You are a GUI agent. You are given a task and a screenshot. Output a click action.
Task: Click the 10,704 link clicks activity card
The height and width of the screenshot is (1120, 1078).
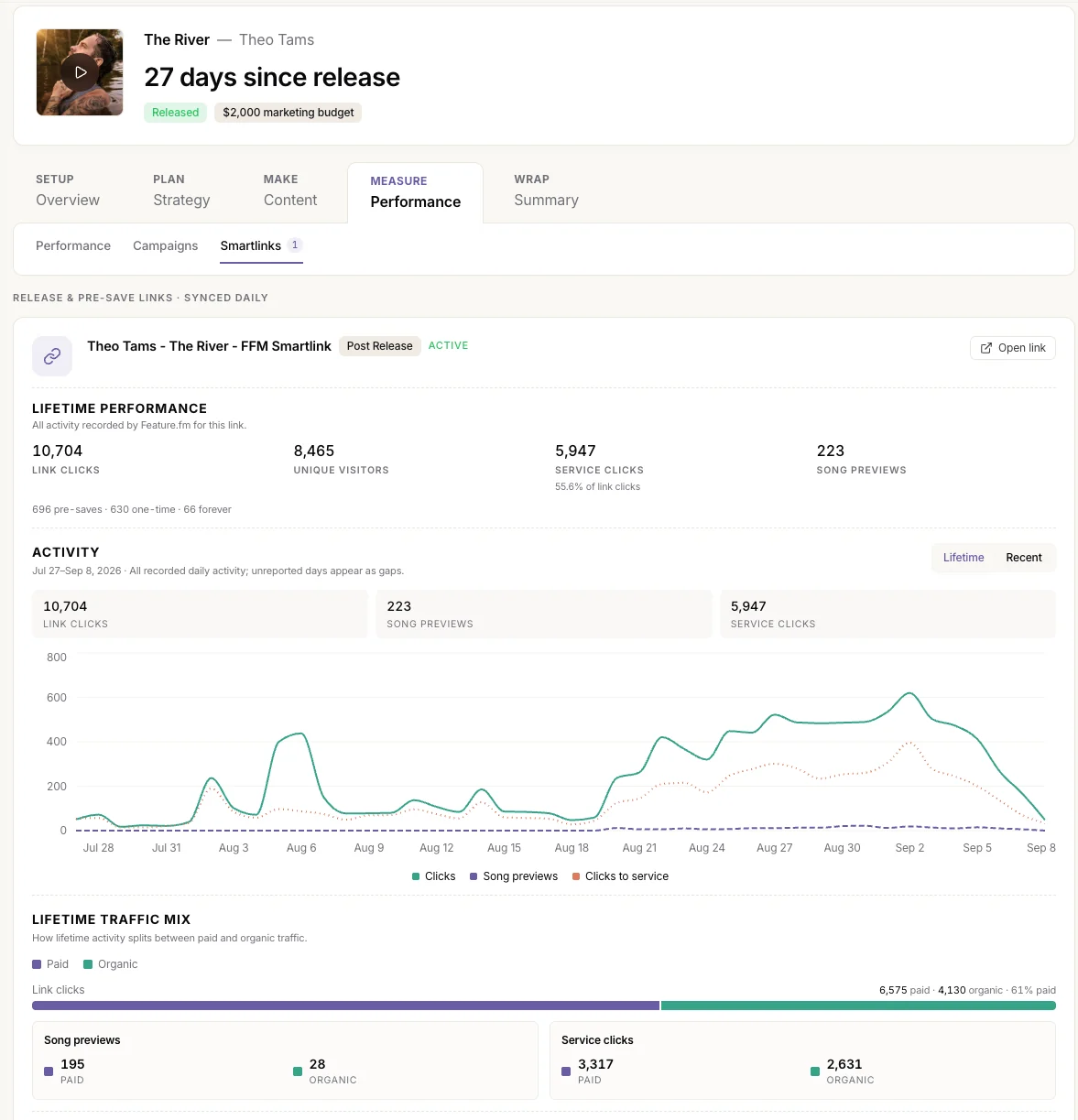(200, 614)
